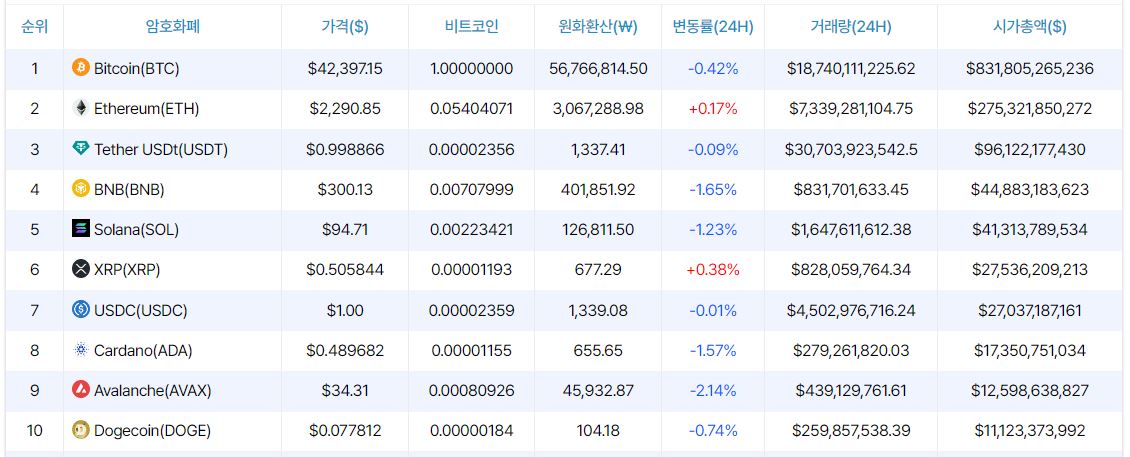Screen dimensions: 1130x457
Task: Click Ethereum market cap $275,321,850,272
Action: tap(1030, 109)
